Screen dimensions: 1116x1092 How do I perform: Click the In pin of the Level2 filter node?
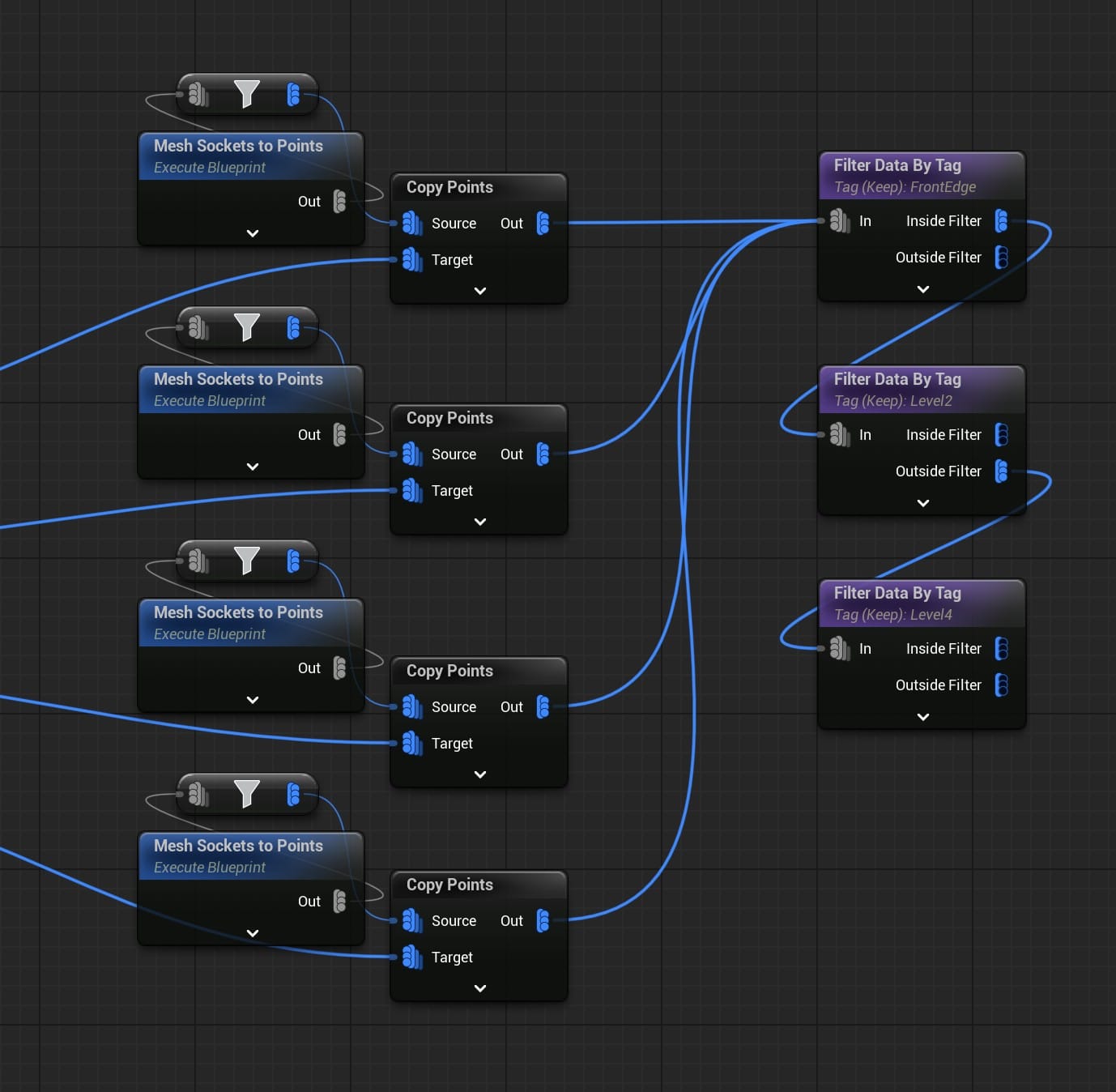840,435
